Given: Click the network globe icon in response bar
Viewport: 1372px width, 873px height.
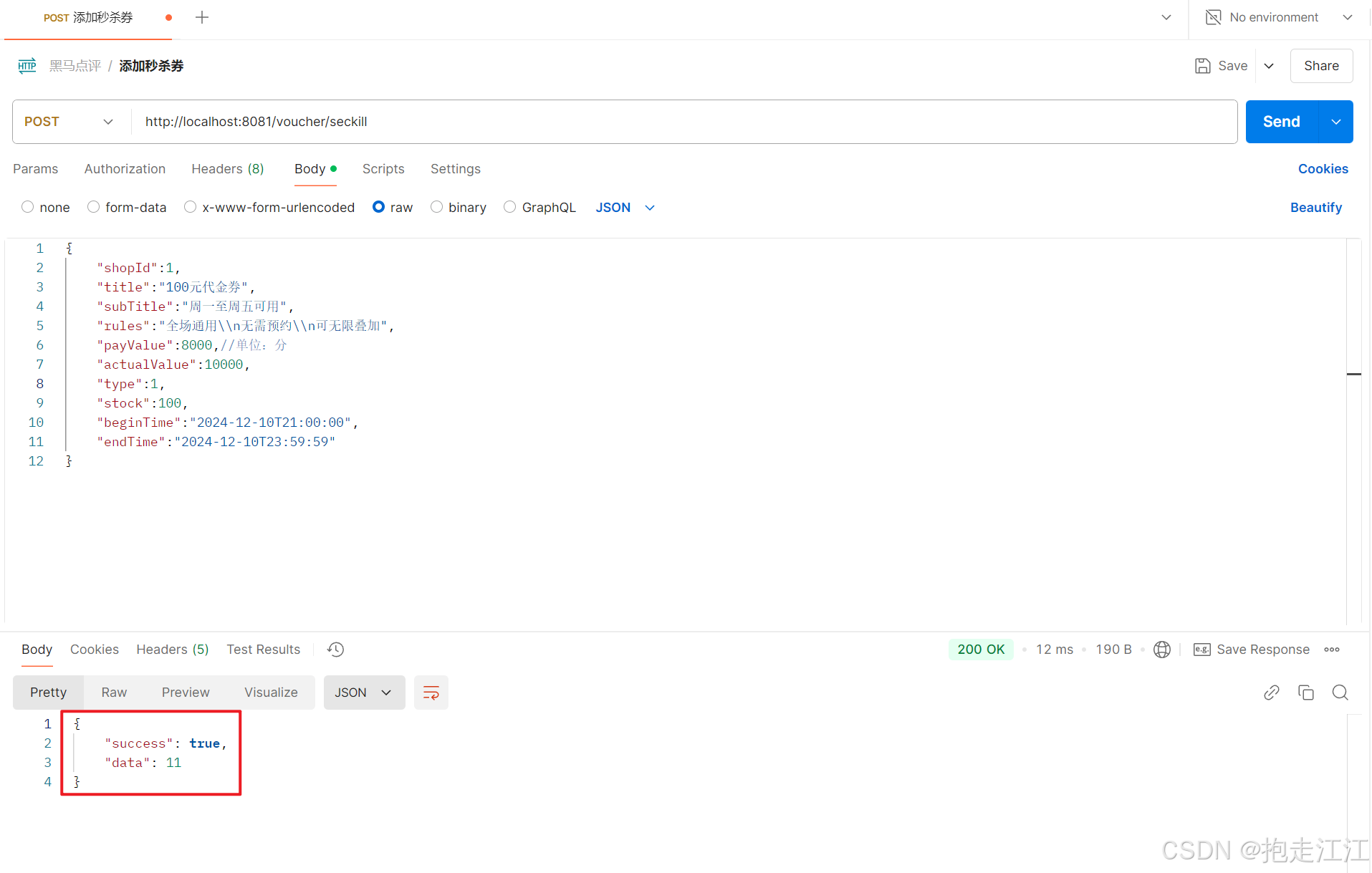Looking at the screenshot, I should [1162, 650].
